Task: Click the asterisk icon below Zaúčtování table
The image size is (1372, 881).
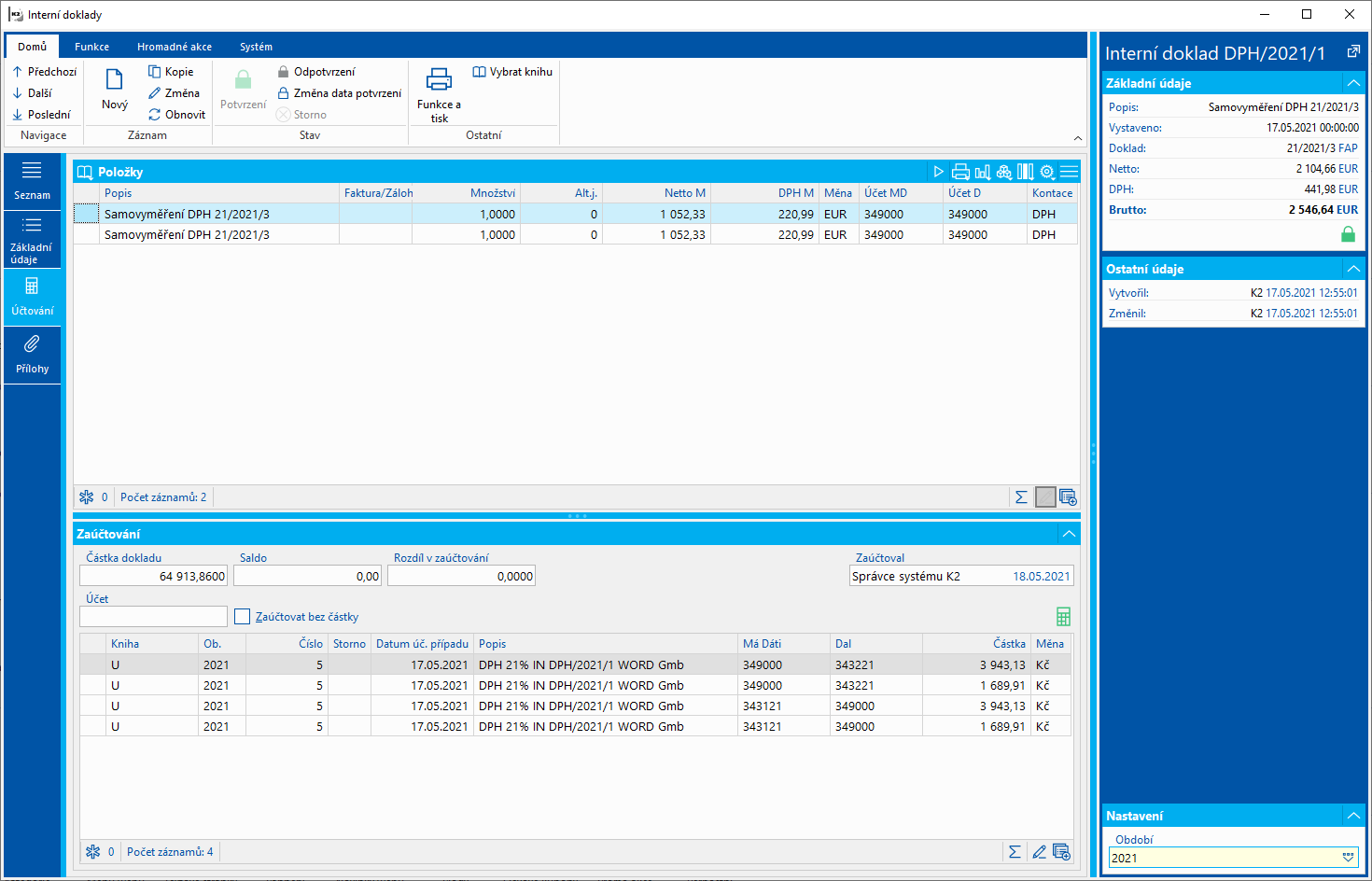Action: click(93, 852)
